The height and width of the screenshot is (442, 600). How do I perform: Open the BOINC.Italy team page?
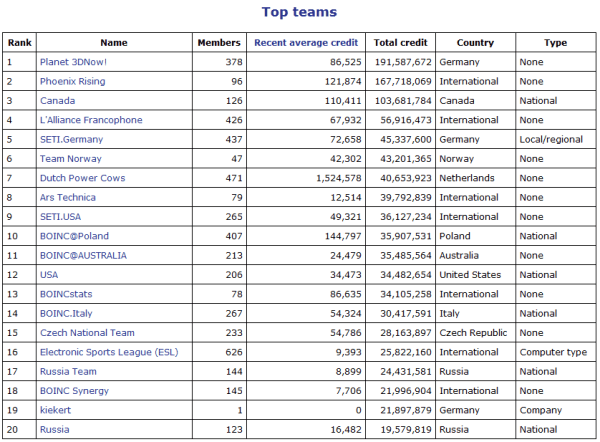tap(66, 313)
